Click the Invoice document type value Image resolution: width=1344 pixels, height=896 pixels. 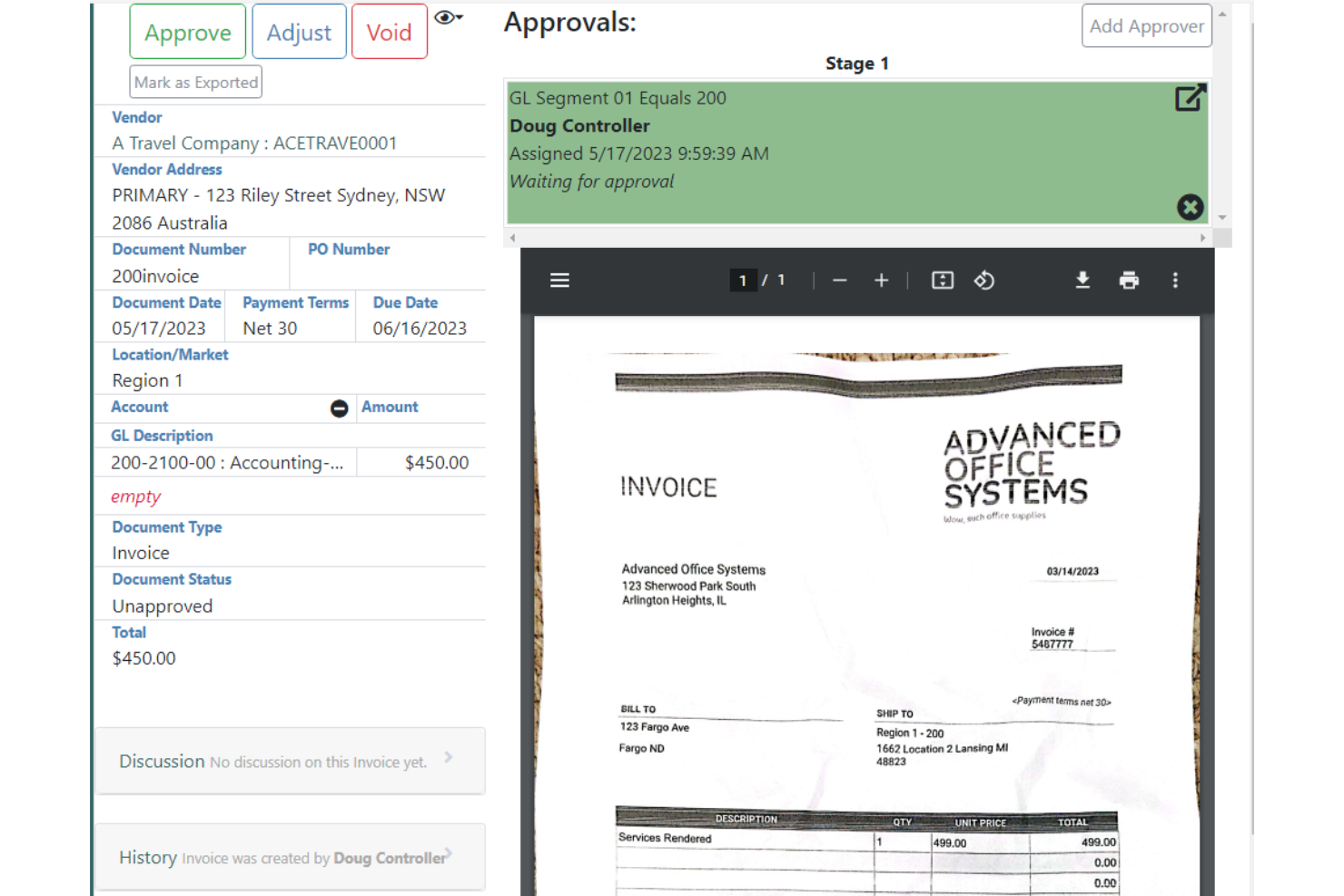(141, 553)
